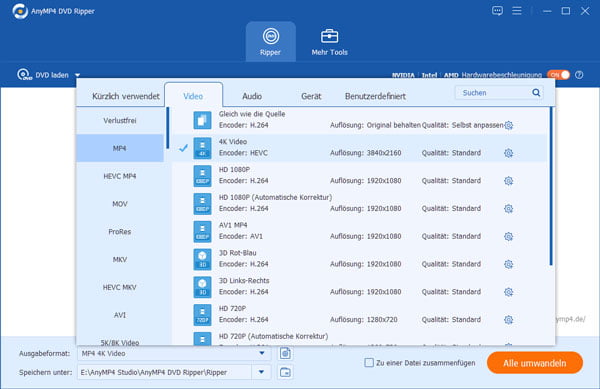Switch to the Kürzlich verwendet tab

pos(126,96)
